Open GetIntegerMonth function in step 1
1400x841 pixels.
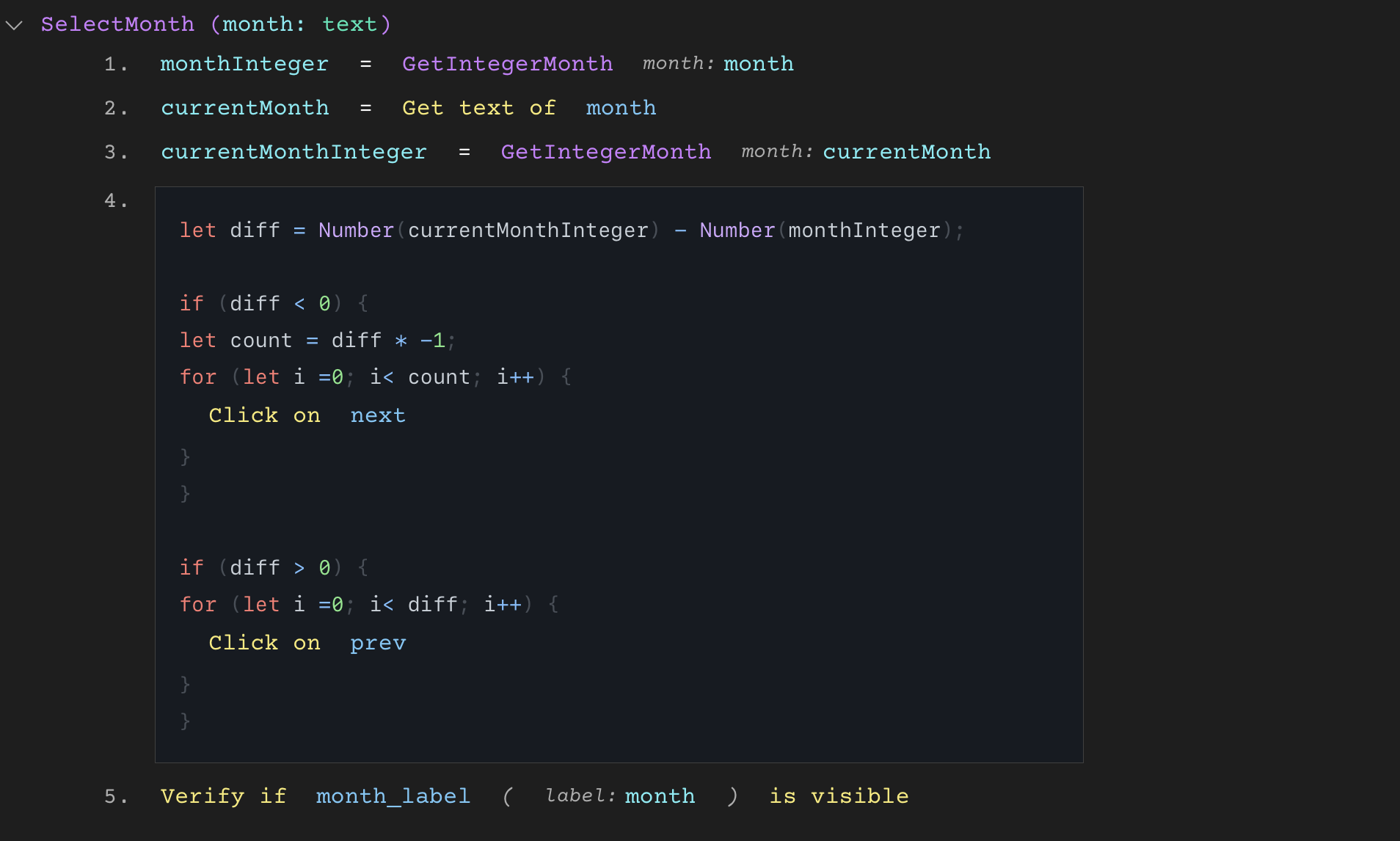pyautogui.click(x=507, y=65)
